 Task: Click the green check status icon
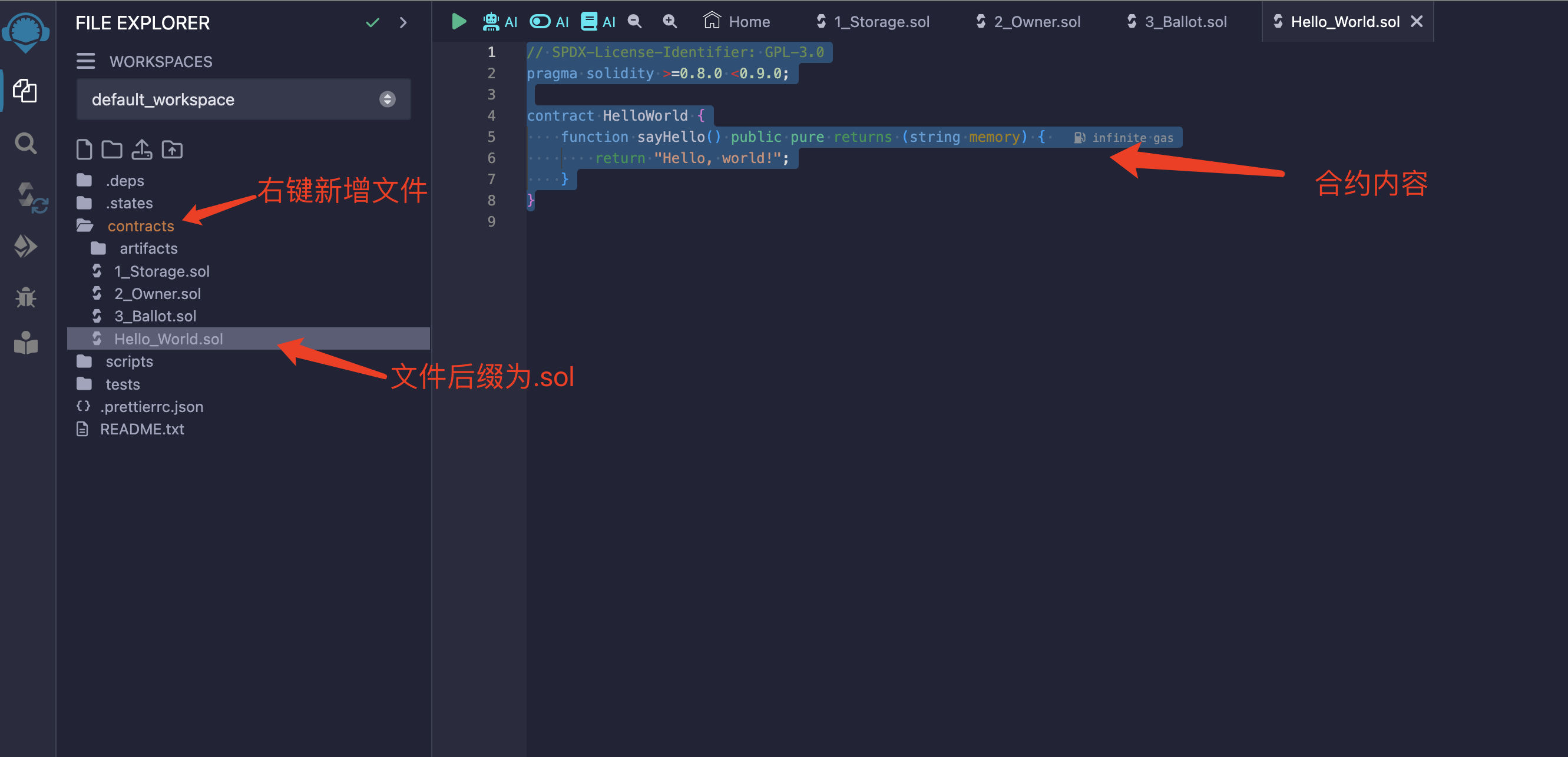click(372, 22)
